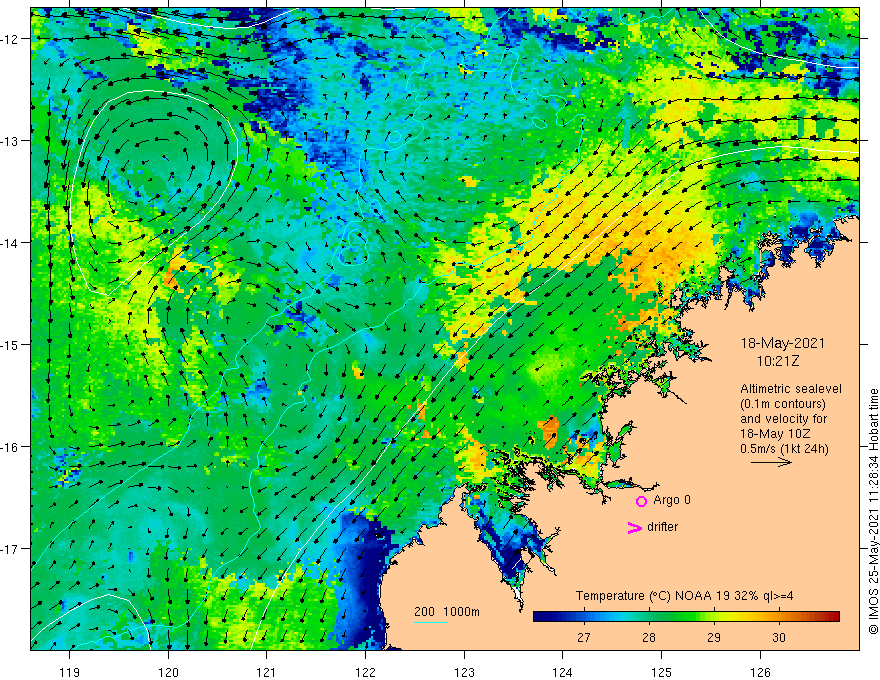Click the '28' color bar tick label
880x680 pixels.
[649, 637]
